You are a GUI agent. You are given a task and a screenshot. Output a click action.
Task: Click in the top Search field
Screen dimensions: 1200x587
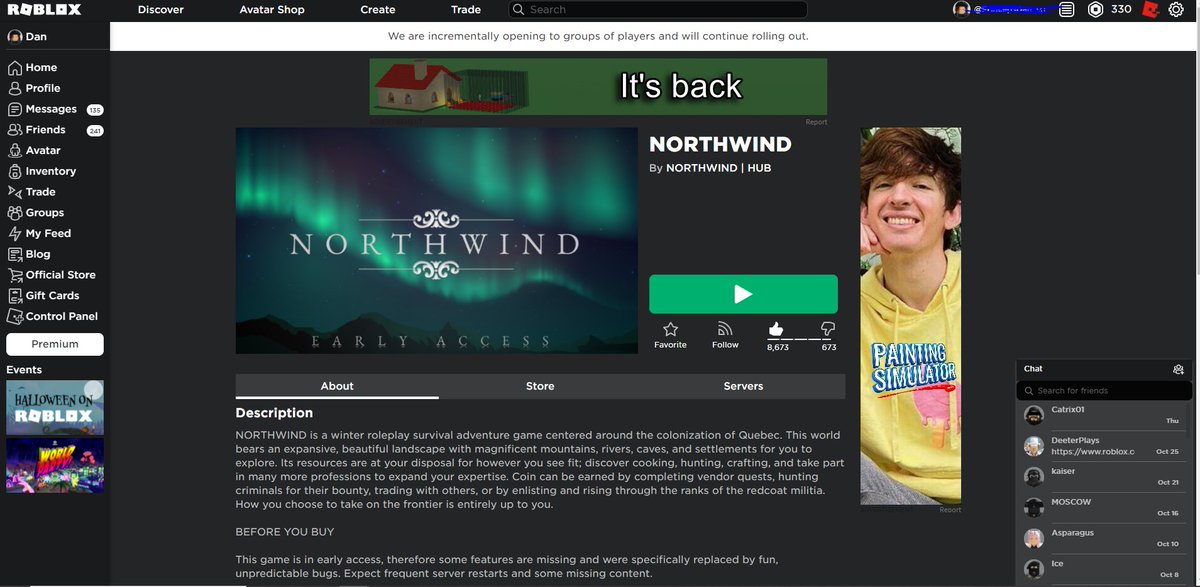pos(658,10)
